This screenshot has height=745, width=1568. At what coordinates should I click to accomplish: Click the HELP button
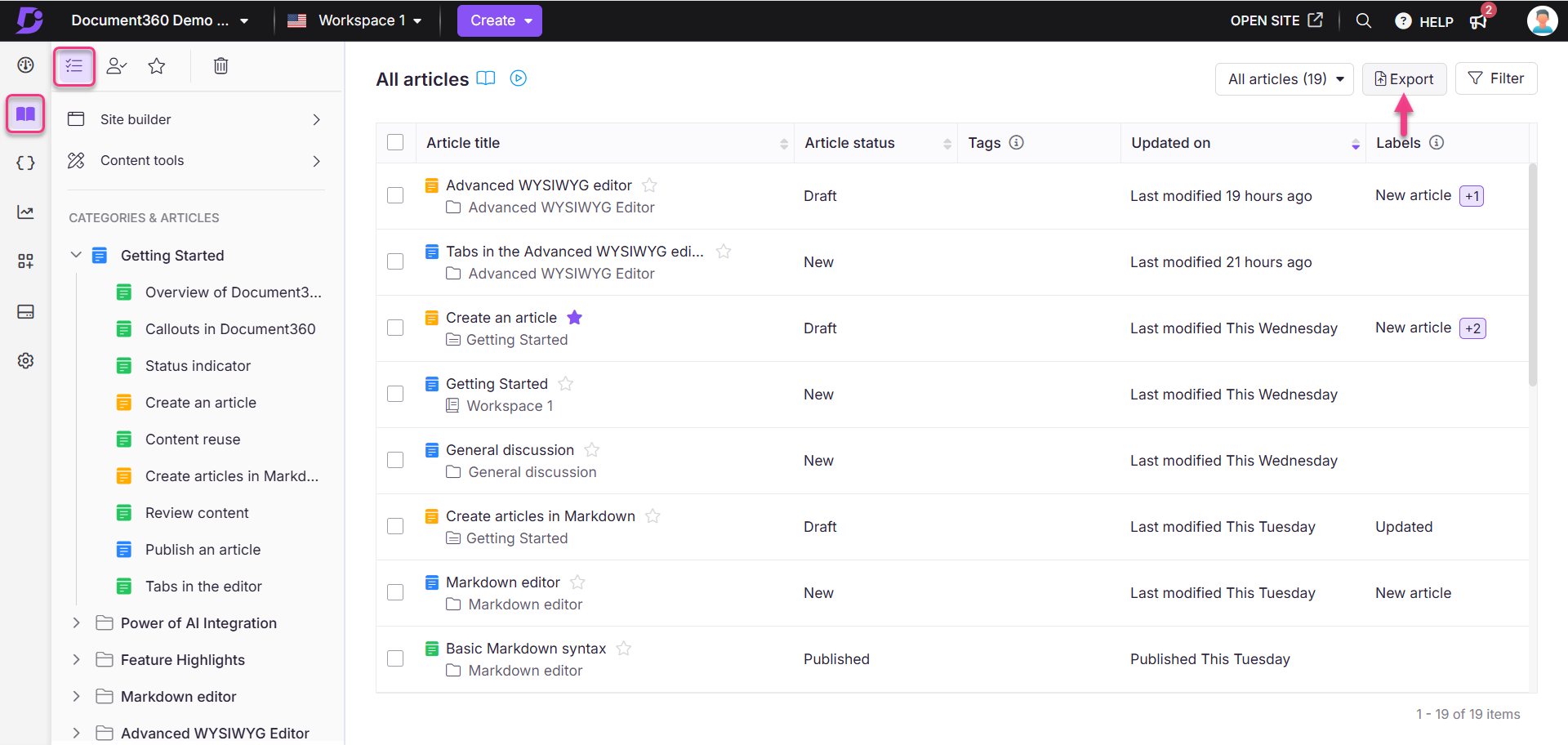(1424, 21)
